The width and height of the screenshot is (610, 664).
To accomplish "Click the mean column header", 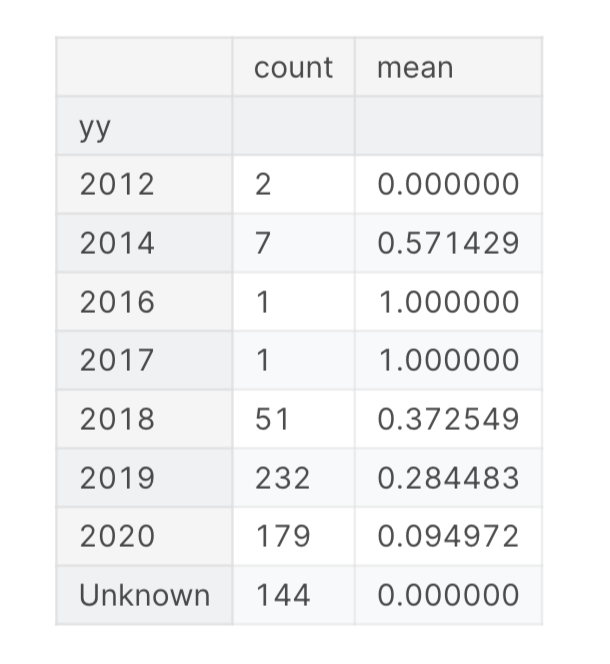I will pyautogui.click(x=415, y=68).
